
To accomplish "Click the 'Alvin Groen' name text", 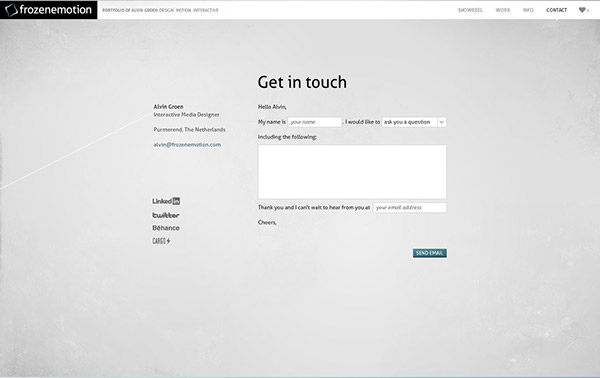I will coord(168,106).
